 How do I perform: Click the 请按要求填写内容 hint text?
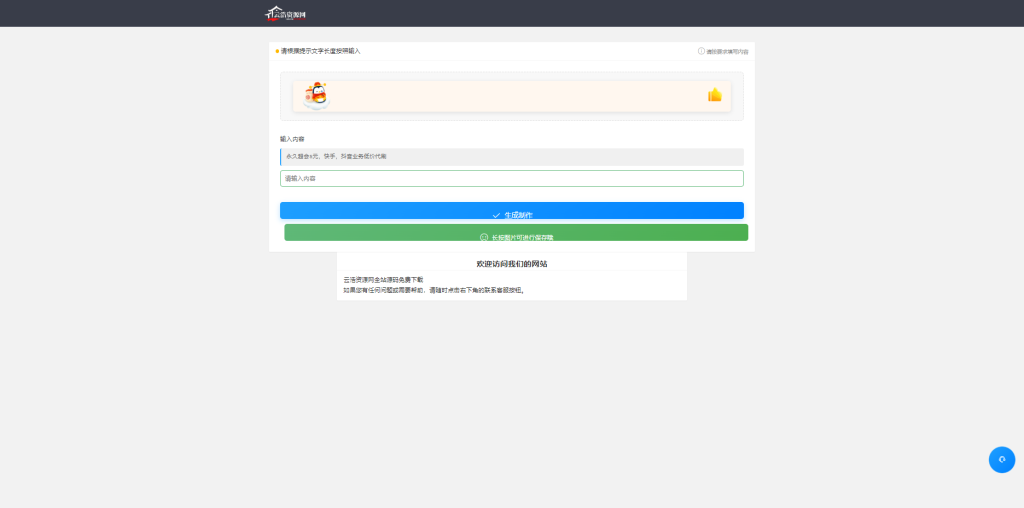tap(727, 51)
